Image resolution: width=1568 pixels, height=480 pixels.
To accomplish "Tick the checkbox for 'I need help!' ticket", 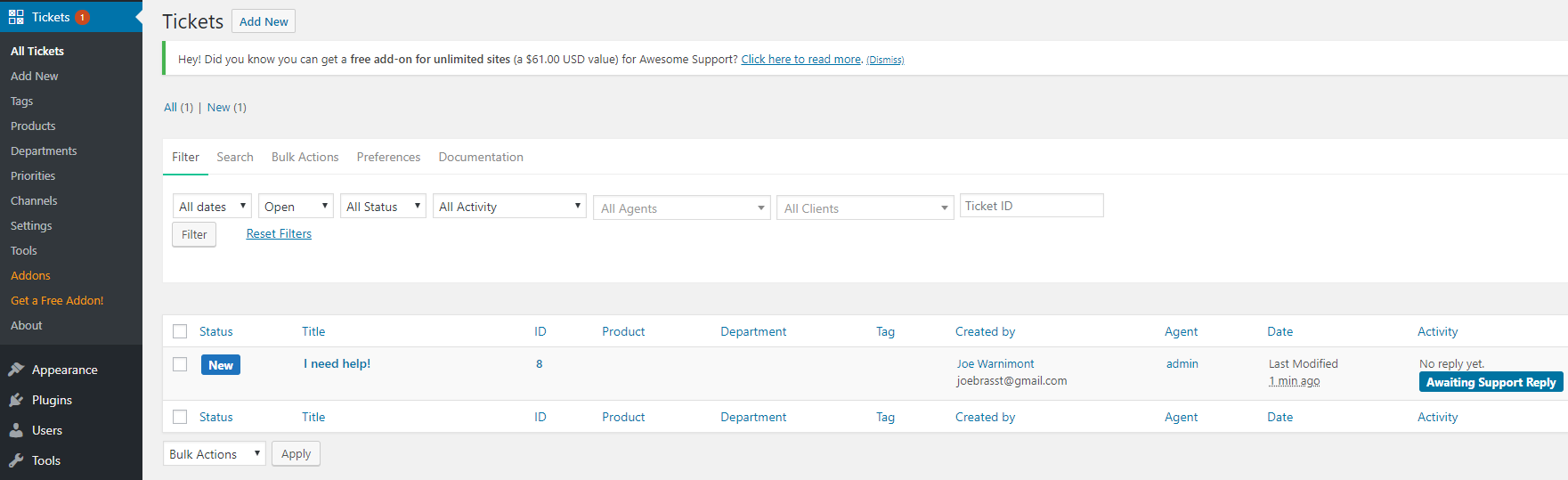I will coord(180,364).
